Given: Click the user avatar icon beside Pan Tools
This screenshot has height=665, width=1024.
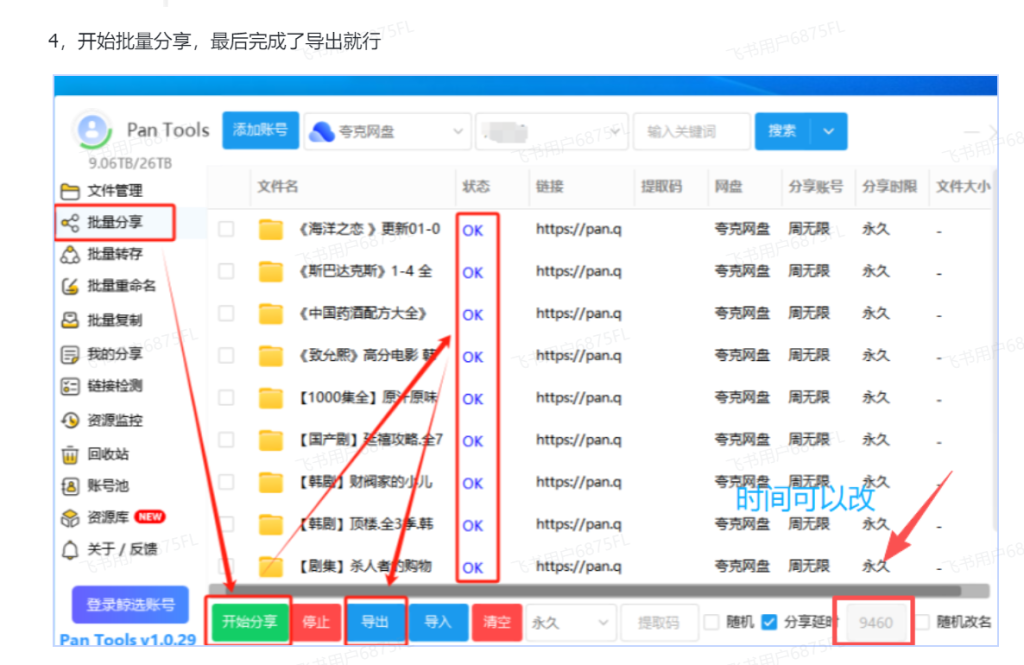Looking at the screenshot, I should [92, 130].
